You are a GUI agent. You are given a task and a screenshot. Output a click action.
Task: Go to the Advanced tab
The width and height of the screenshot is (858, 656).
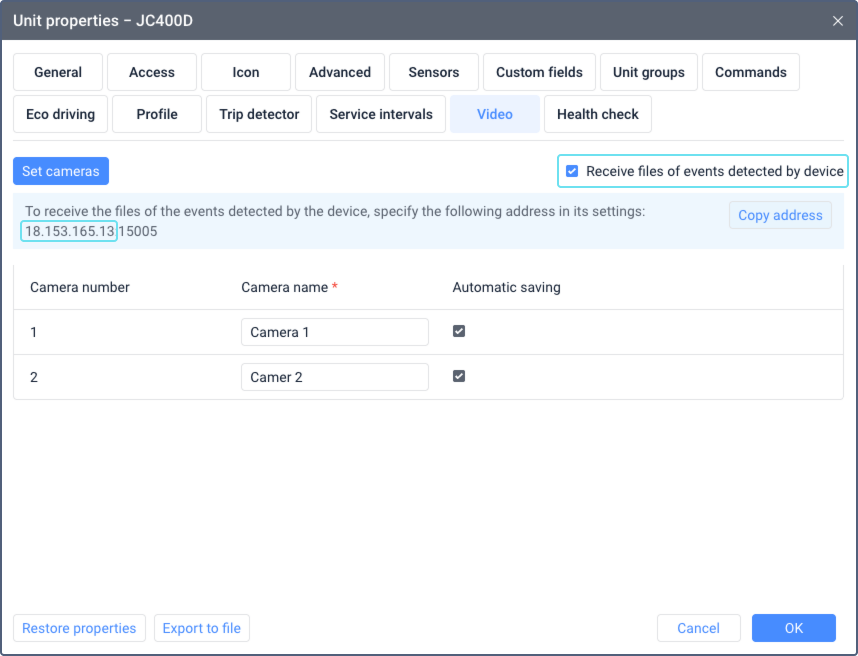point(340,72)
